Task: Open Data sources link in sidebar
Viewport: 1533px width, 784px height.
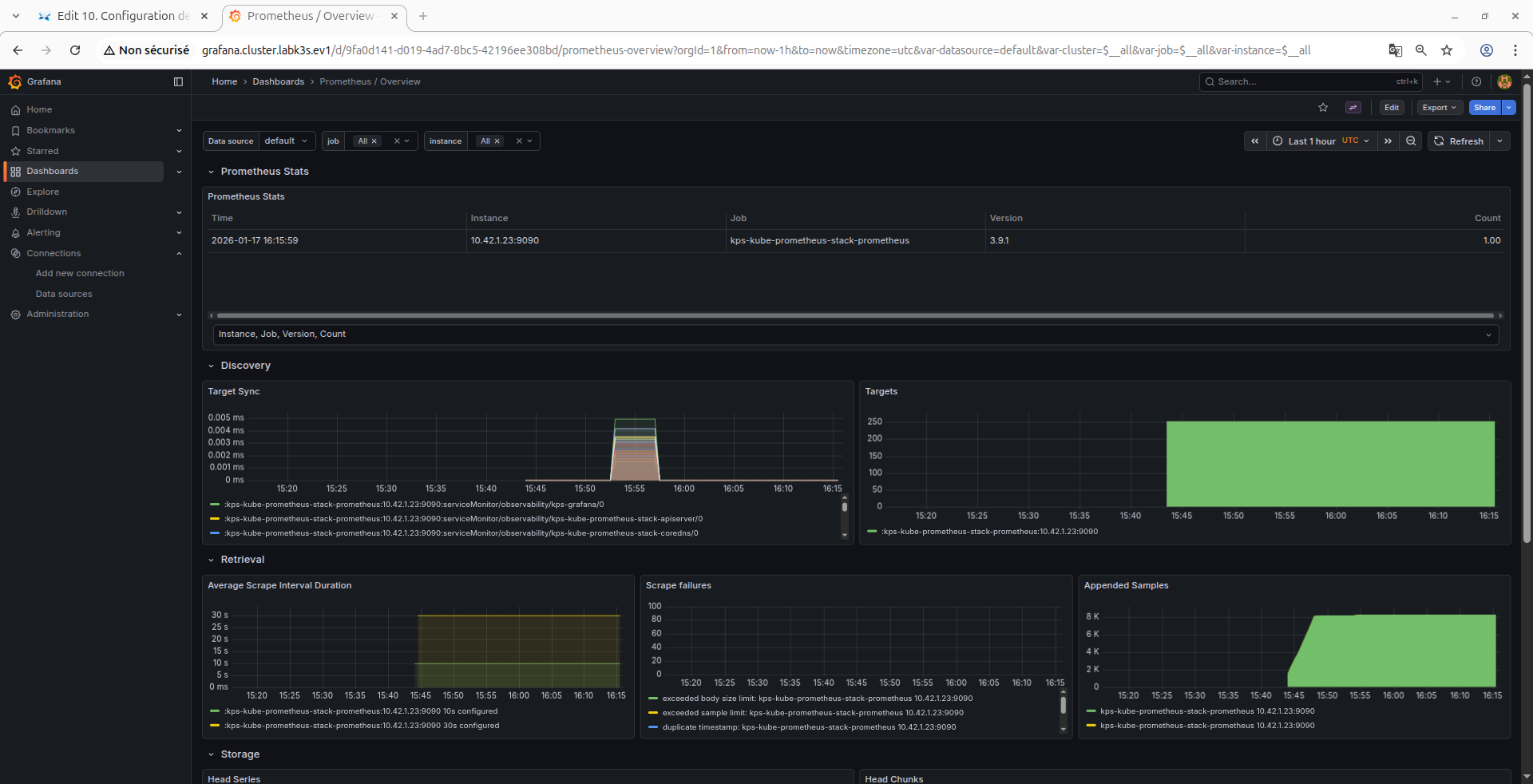Action: pyautogui.click(x=64, y=294)
